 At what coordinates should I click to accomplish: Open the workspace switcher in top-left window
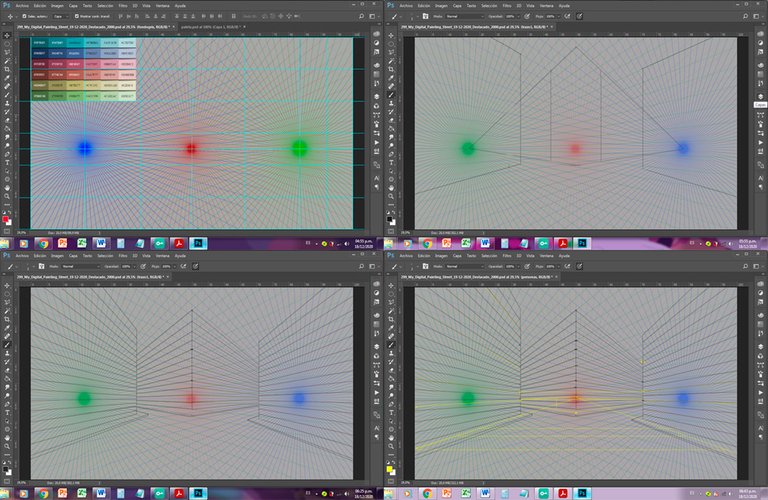tap(373, 16)
